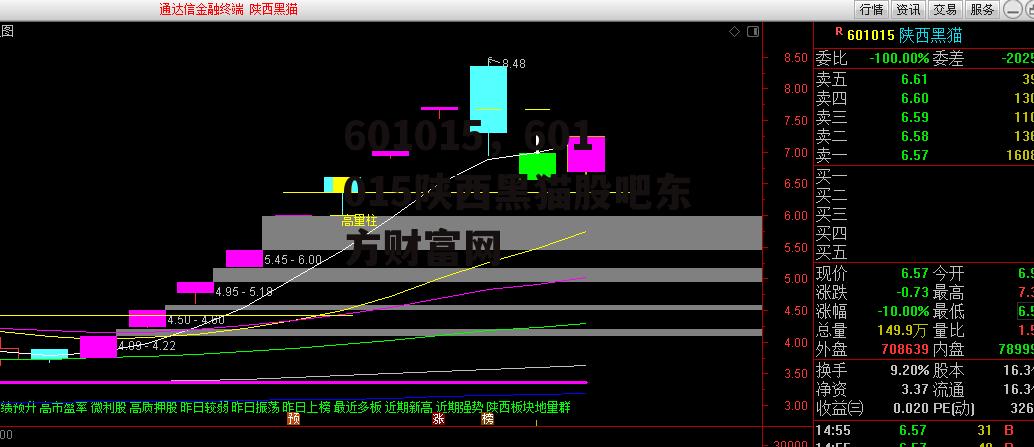Viewport: 1034px width, 447px height.
Task: Click the 榜 event marker below the chart
Action: [x=487, y=419]
